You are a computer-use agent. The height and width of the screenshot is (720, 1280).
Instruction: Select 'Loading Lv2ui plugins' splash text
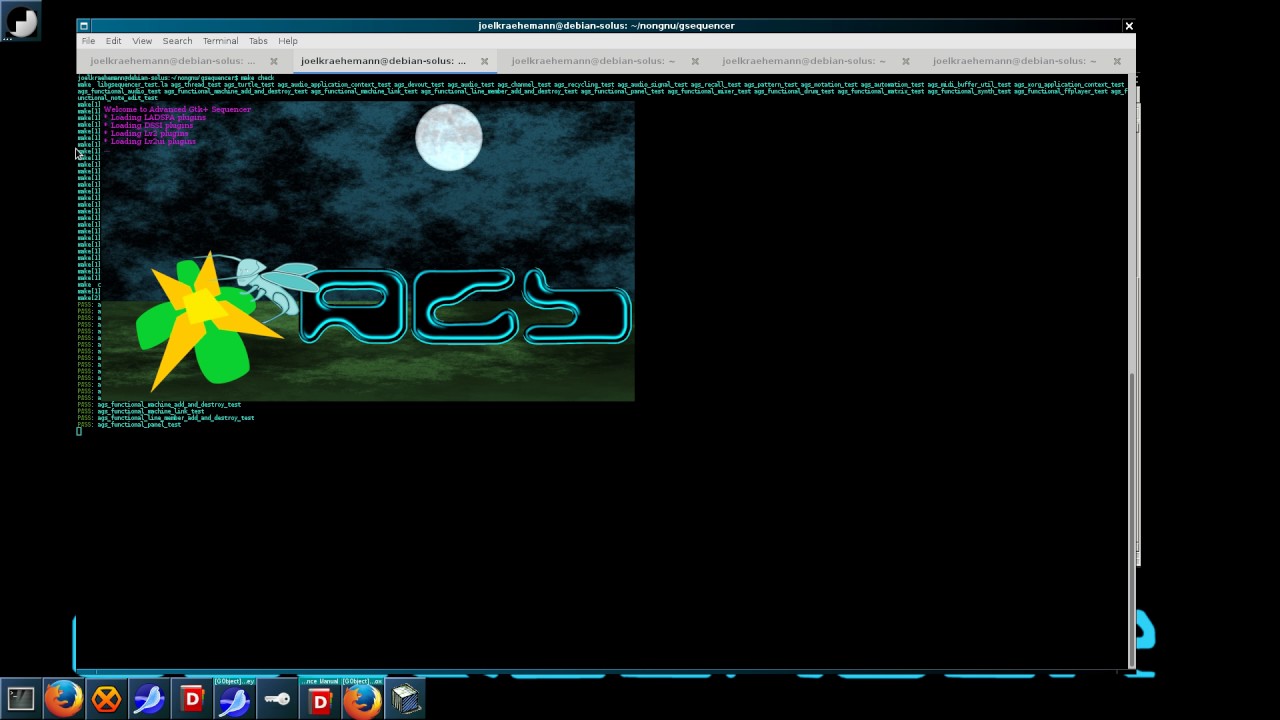(x=153, y=141)
